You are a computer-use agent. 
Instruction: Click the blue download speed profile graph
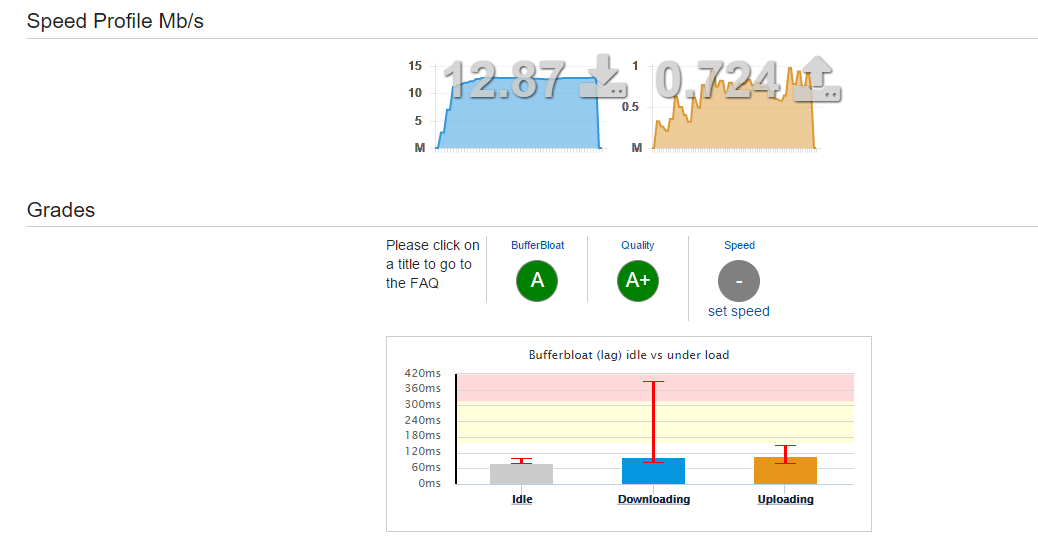click(x=518, y=114)
